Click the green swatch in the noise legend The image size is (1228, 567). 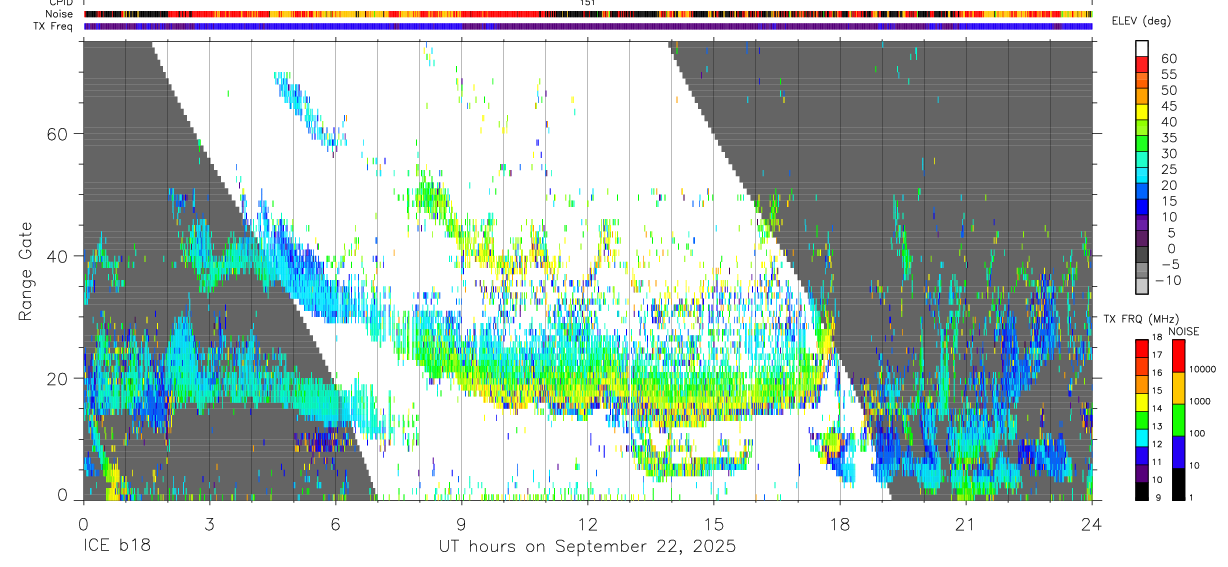pyautogui.click(x=1178, y=420)
